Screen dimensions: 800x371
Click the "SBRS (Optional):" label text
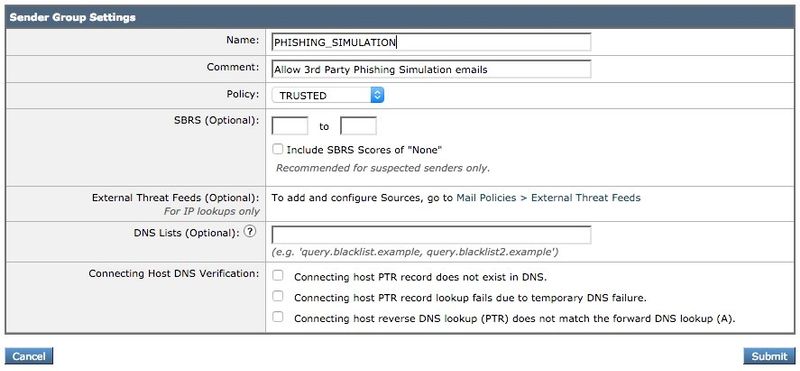(x=216, y=120)
